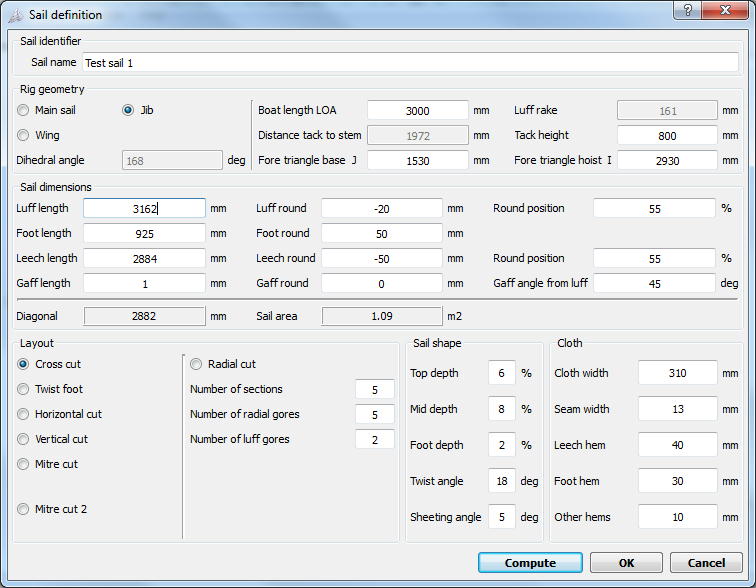Click the Luff length input box
Viewport: 756px width, 588px height.
(144, 208)
